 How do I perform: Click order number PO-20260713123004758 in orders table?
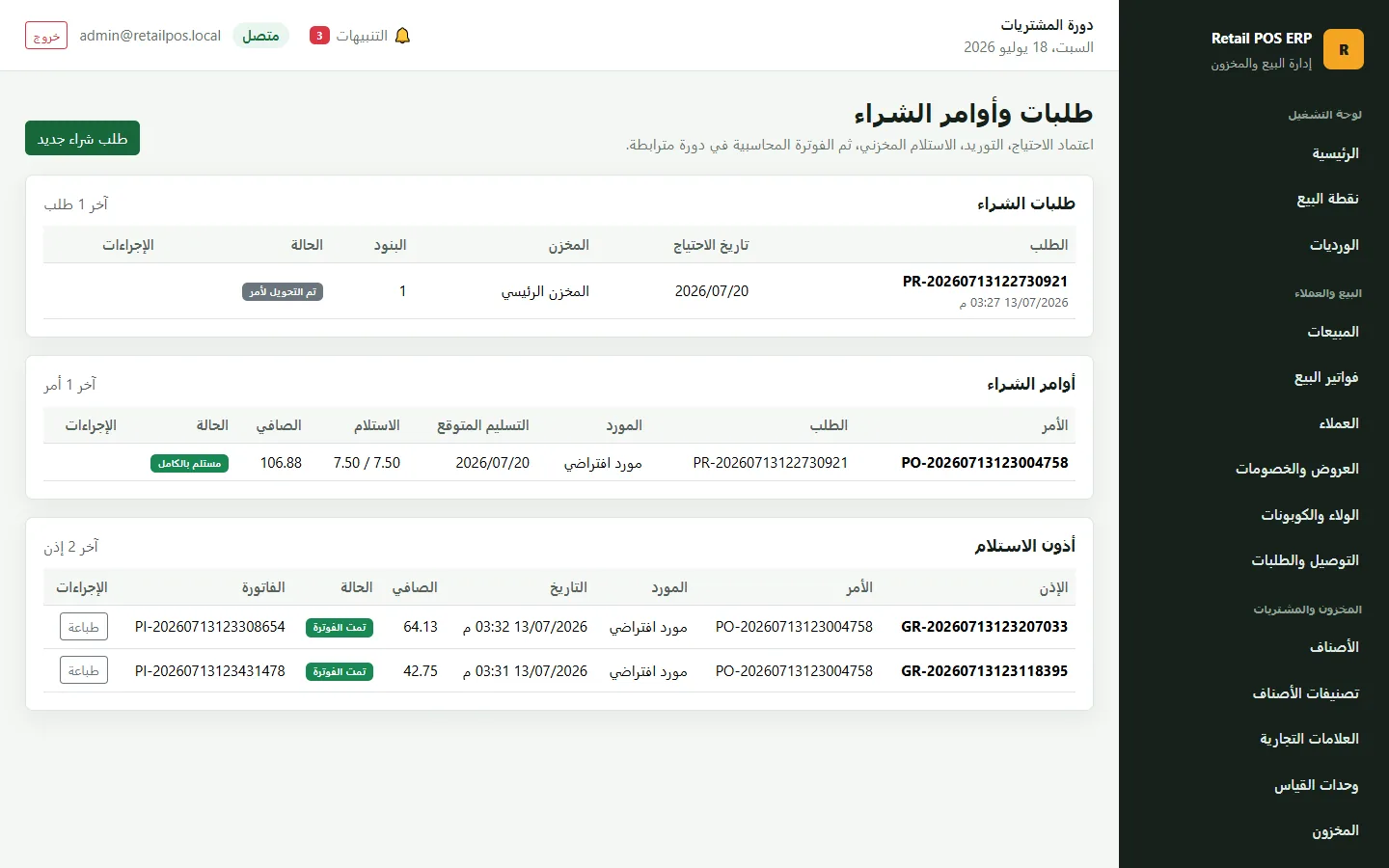tap(985, 463)
